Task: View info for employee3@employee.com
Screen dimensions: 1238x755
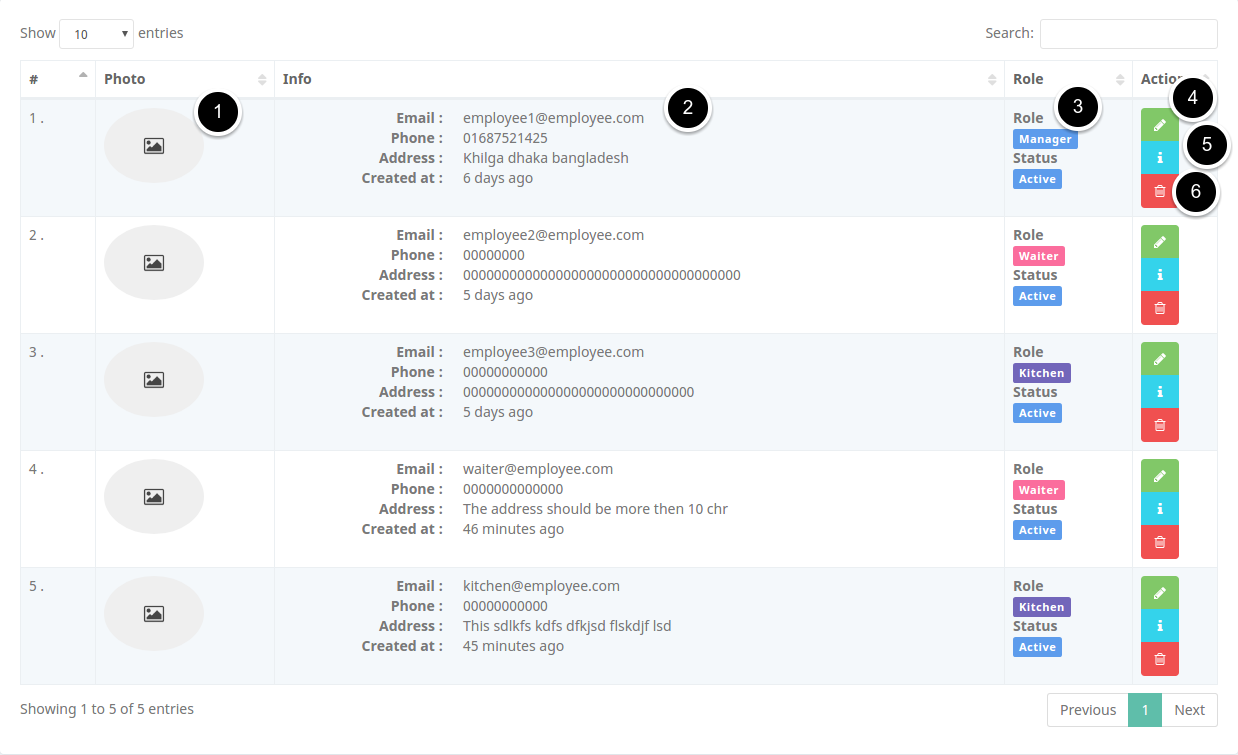Action: [x=1160, y=392]
